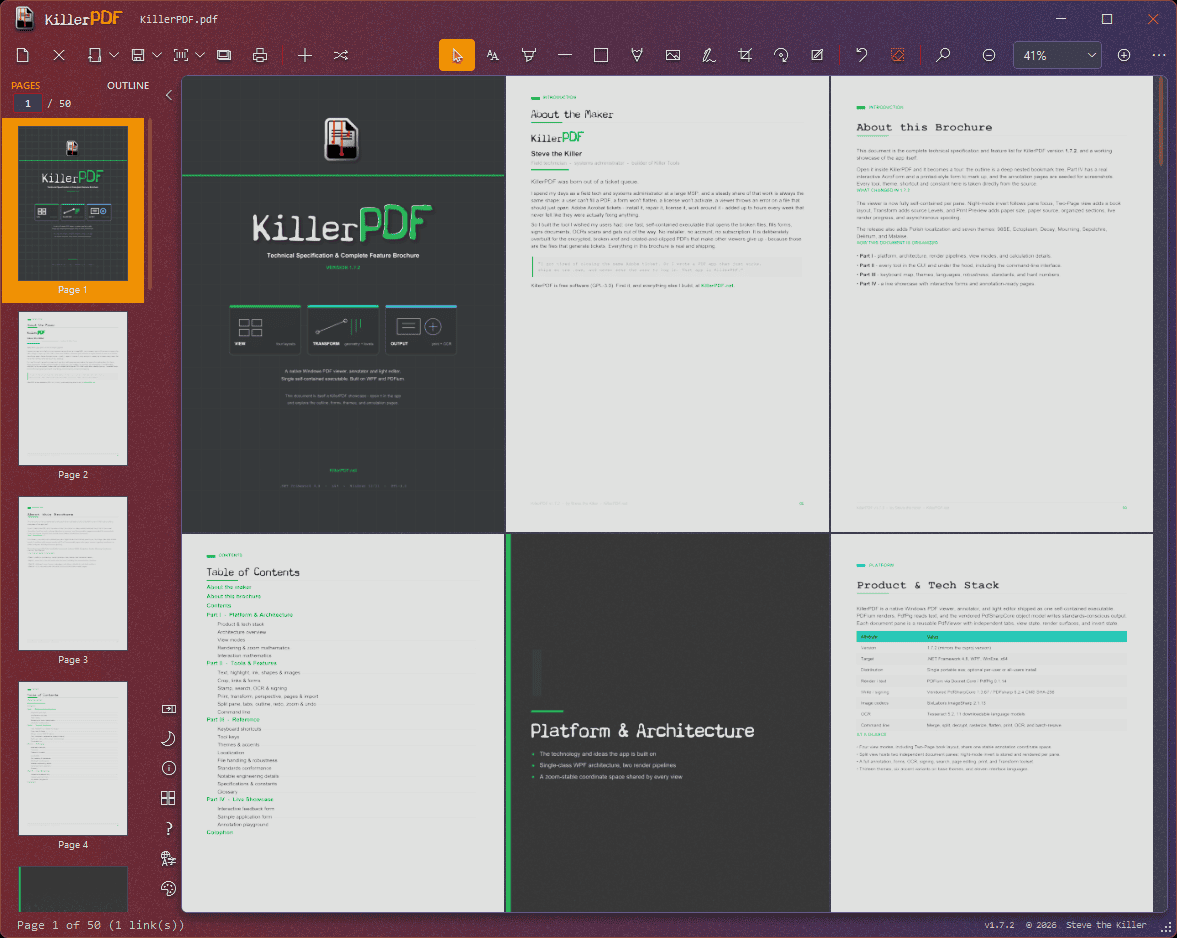Select the highlighter tool
Viewport: 1177px width, 938px height.
pyautogui.click(x=528, y=56)
